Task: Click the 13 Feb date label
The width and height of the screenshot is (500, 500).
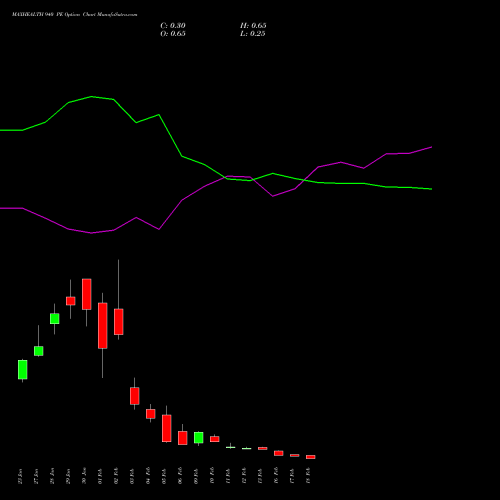Action: 260,476
